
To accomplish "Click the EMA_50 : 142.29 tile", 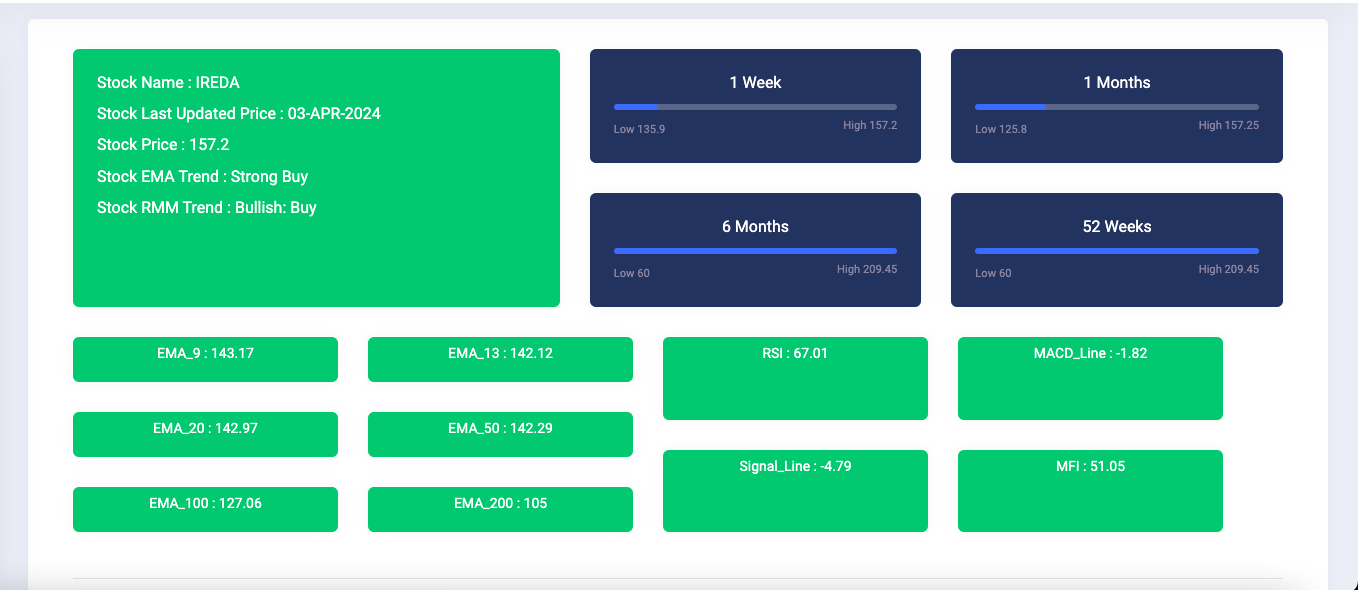I will click(500, 434).
